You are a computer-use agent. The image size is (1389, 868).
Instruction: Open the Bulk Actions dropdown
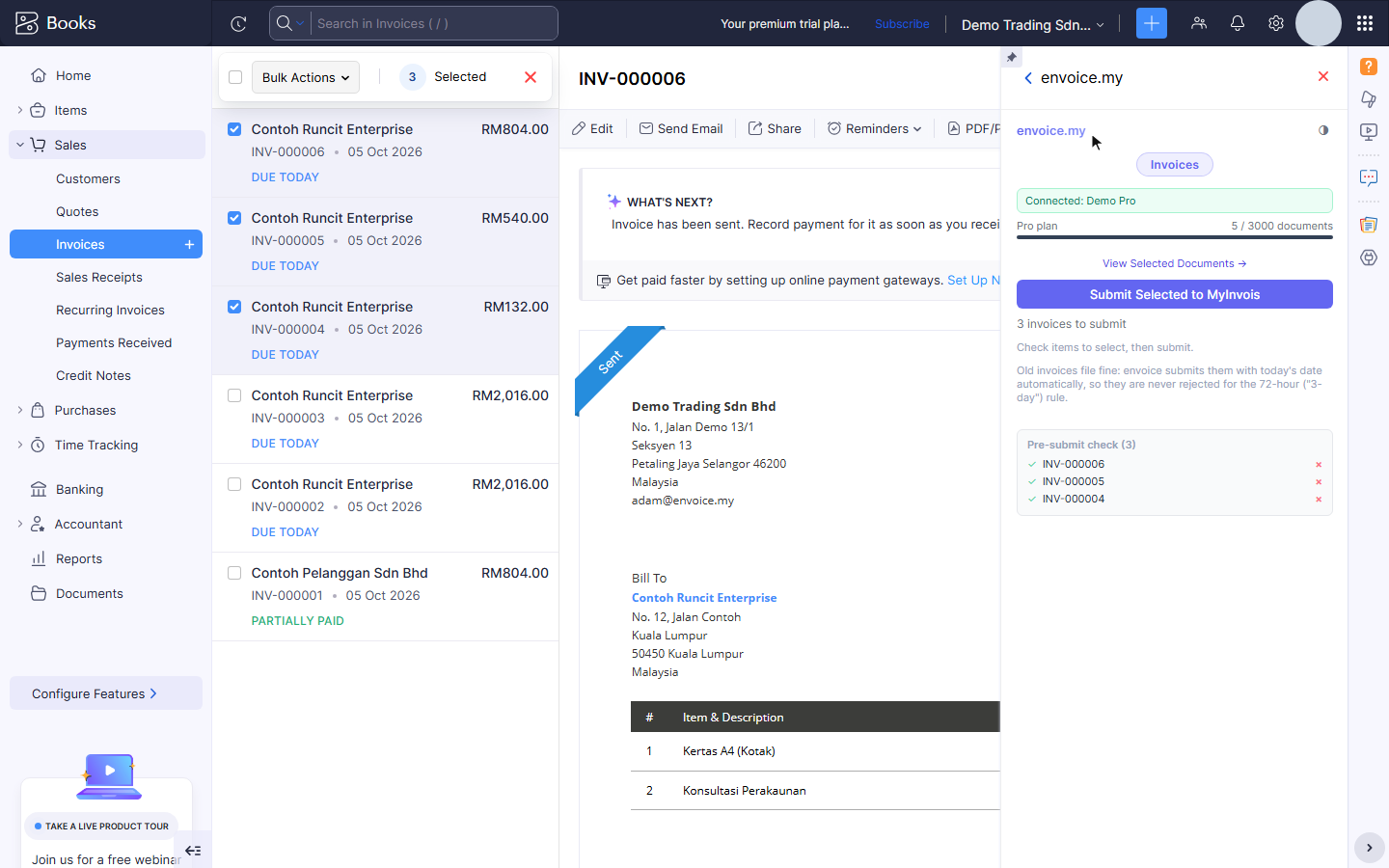pyautogui.click(x=306, y=77)
